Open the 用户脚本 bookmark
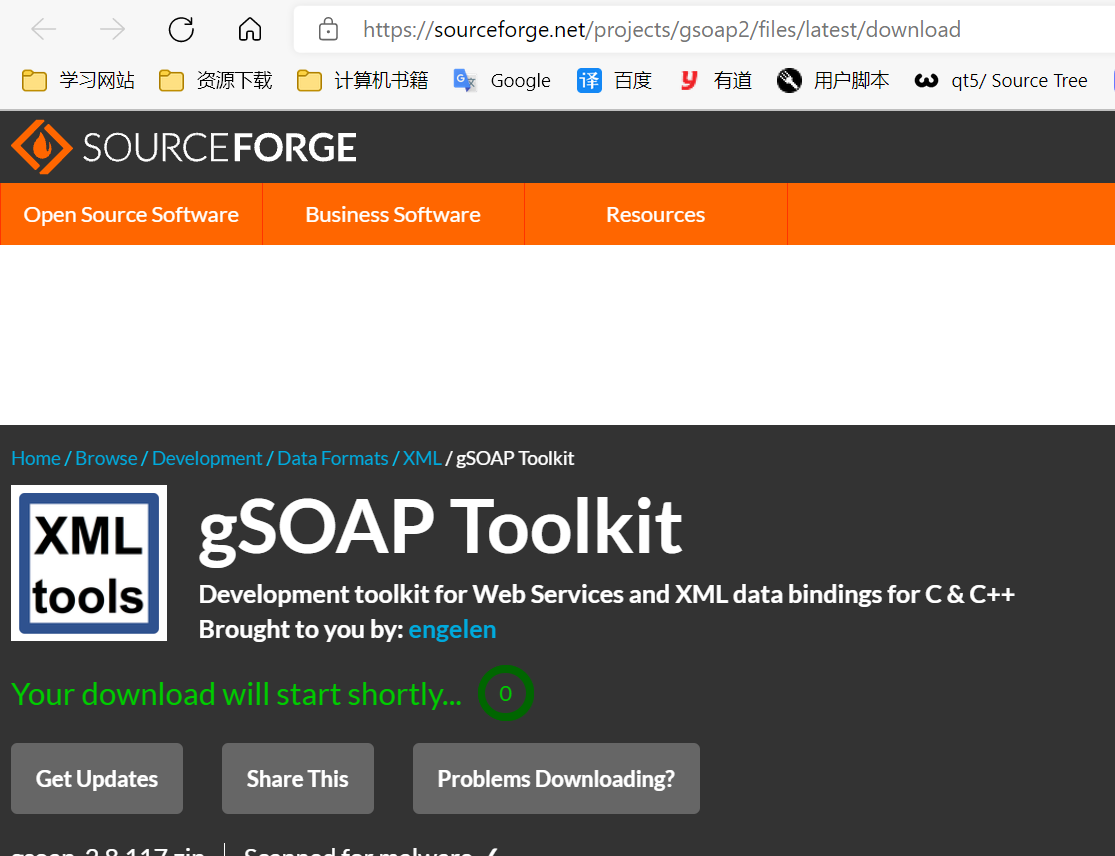1115x856 pixels. tap(833, 80)
